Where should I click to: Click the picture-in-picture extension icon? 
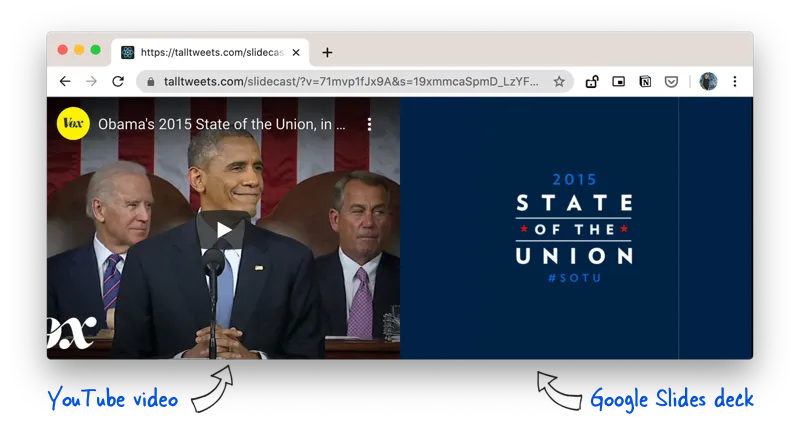tap(619, 82)
